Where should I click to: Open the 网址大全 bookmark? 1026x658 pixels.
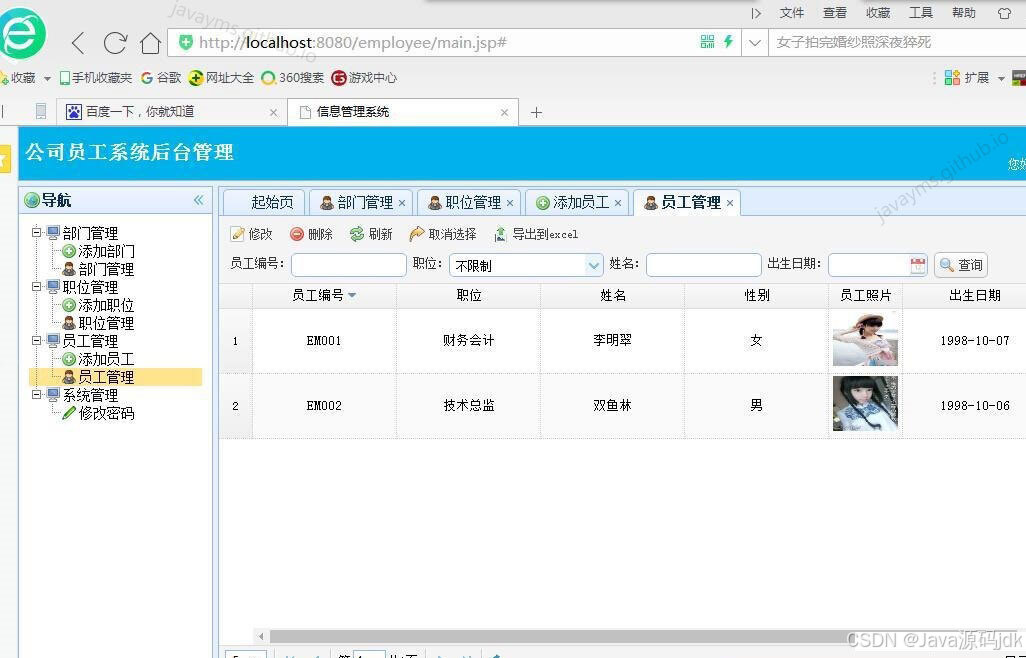221,78
